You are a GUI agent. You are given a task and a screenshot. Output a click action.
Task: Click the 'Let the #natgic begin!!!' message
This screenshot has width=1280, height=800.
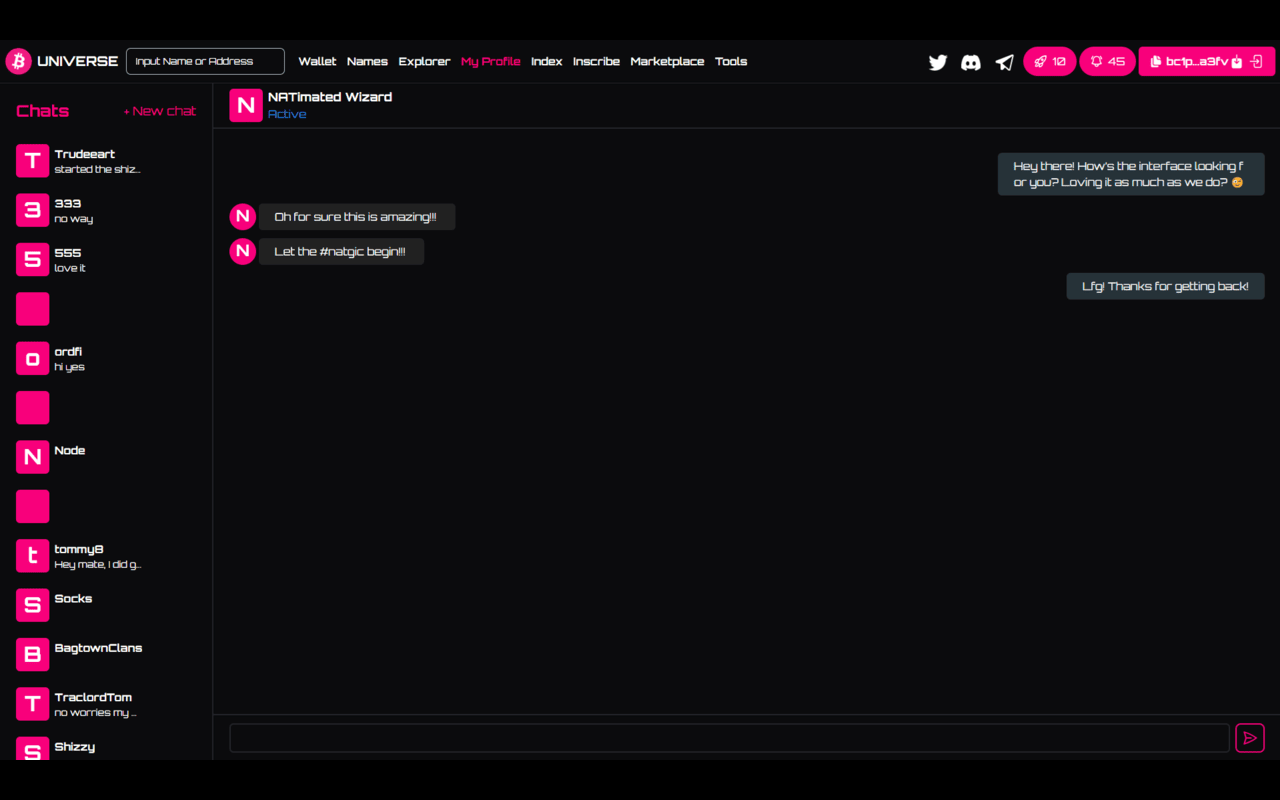[341, 252]
